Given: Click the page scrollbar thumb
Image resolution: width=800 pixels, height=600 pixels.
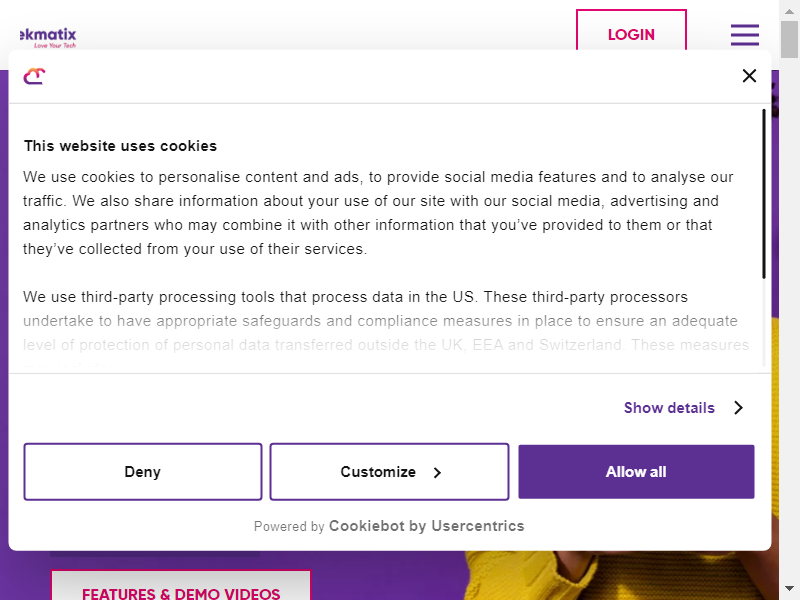Looking at the screenshot, I should click(789, 39).
